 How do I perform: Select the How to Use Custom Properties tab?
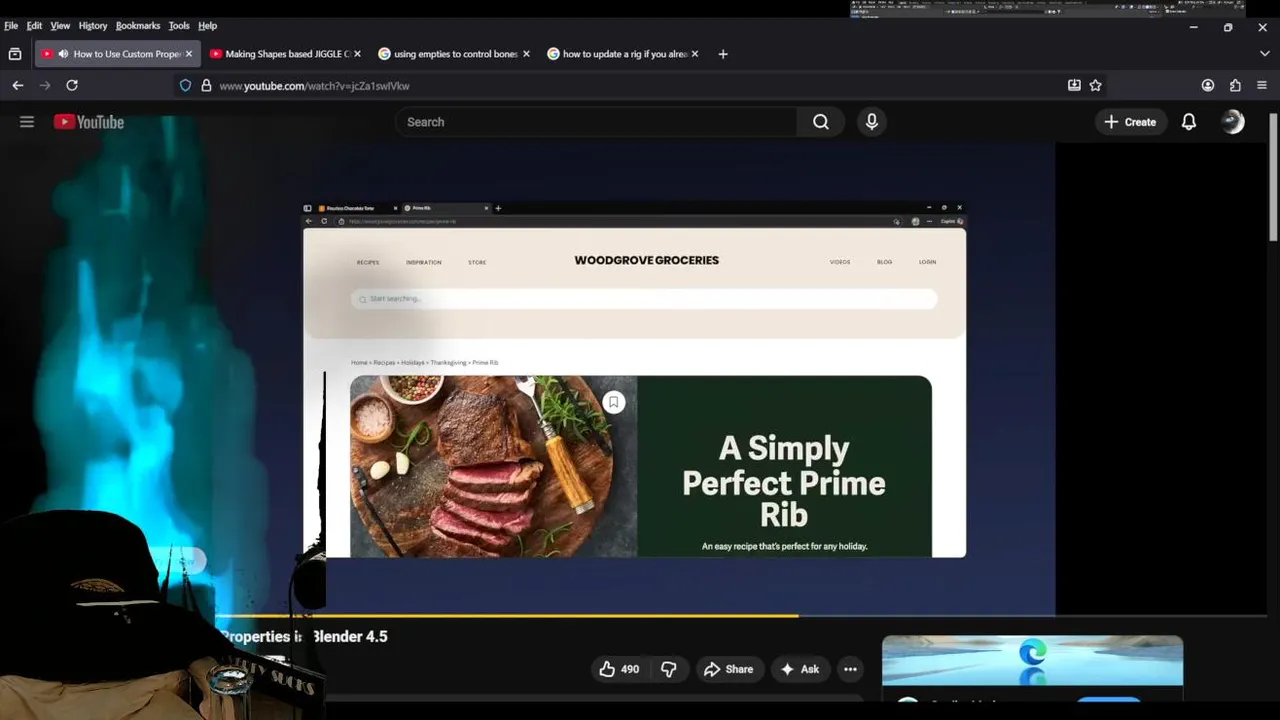pyautogui.click(x=118, y=54)
